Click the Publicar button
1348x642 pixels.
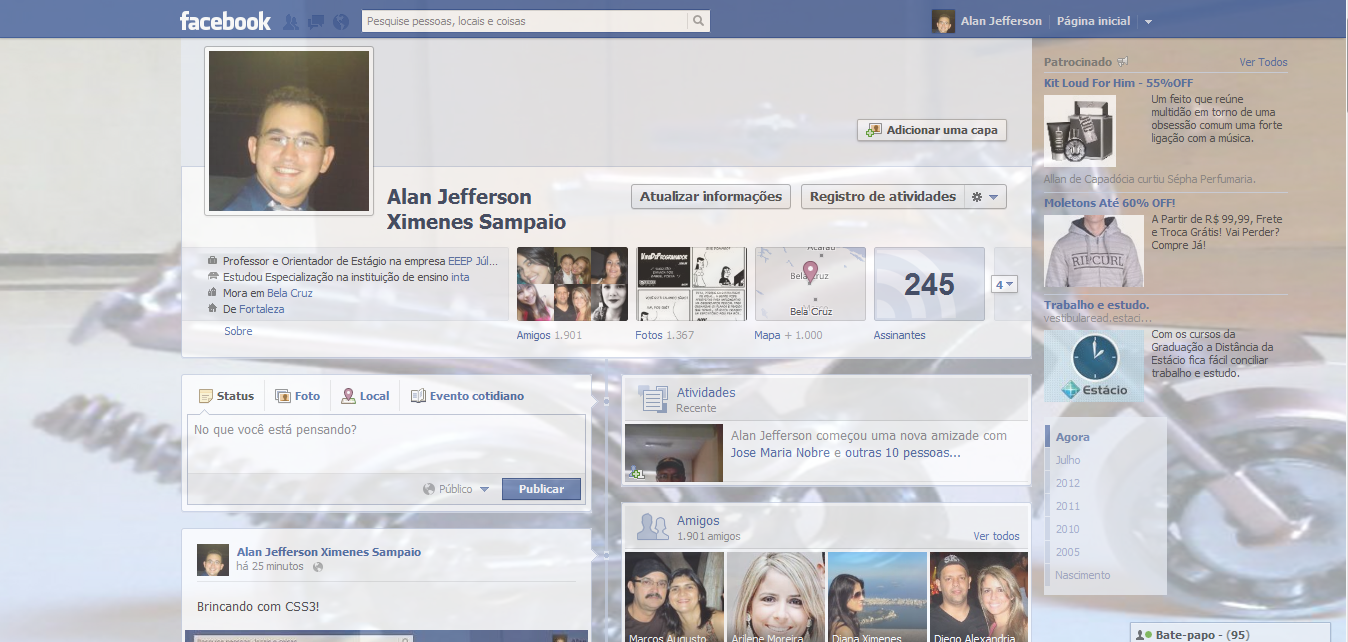[541, 489]
